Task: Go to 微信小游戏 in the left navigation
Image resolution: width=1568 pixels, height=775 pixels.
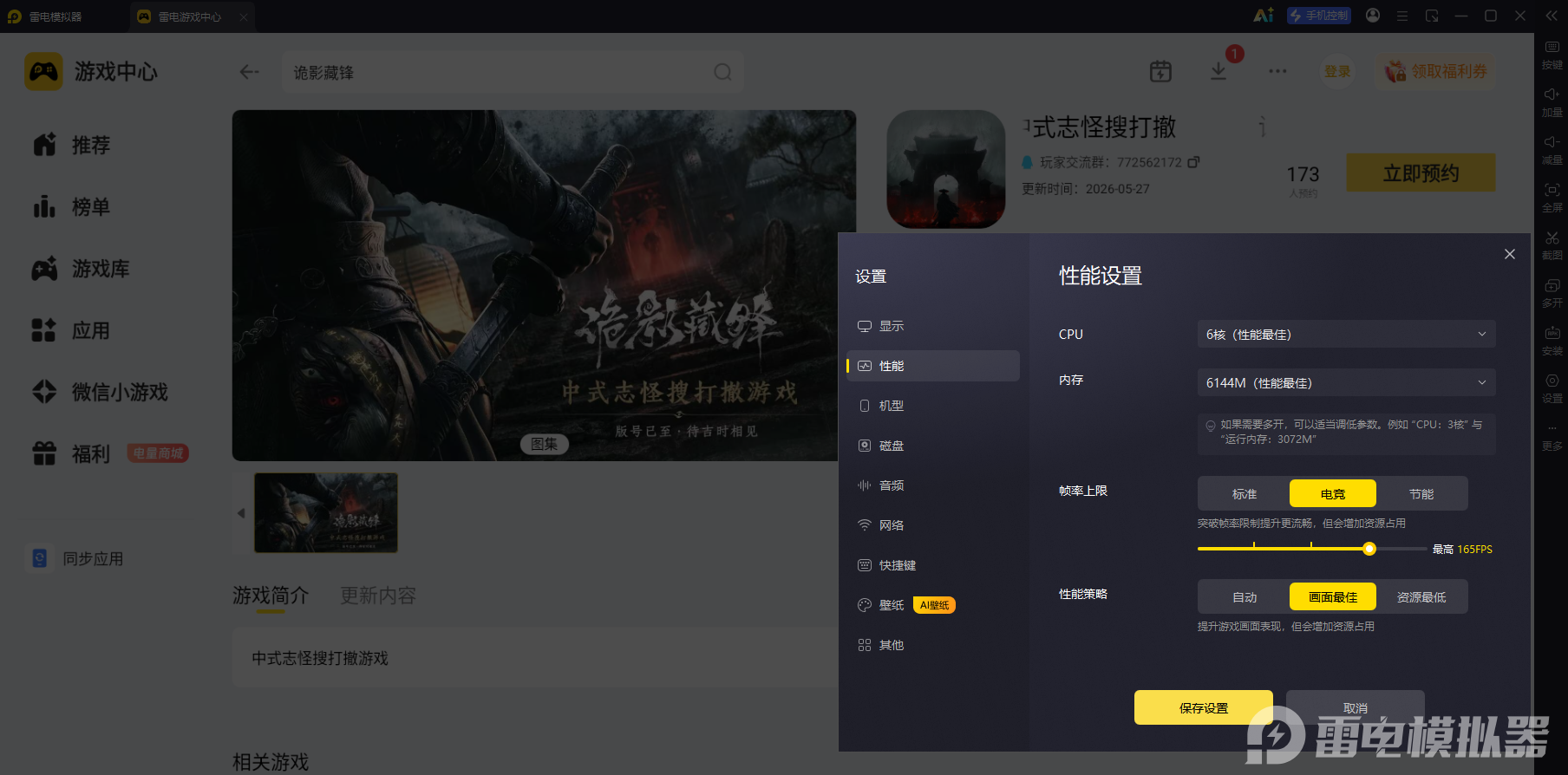Action: tap(100, 392)
